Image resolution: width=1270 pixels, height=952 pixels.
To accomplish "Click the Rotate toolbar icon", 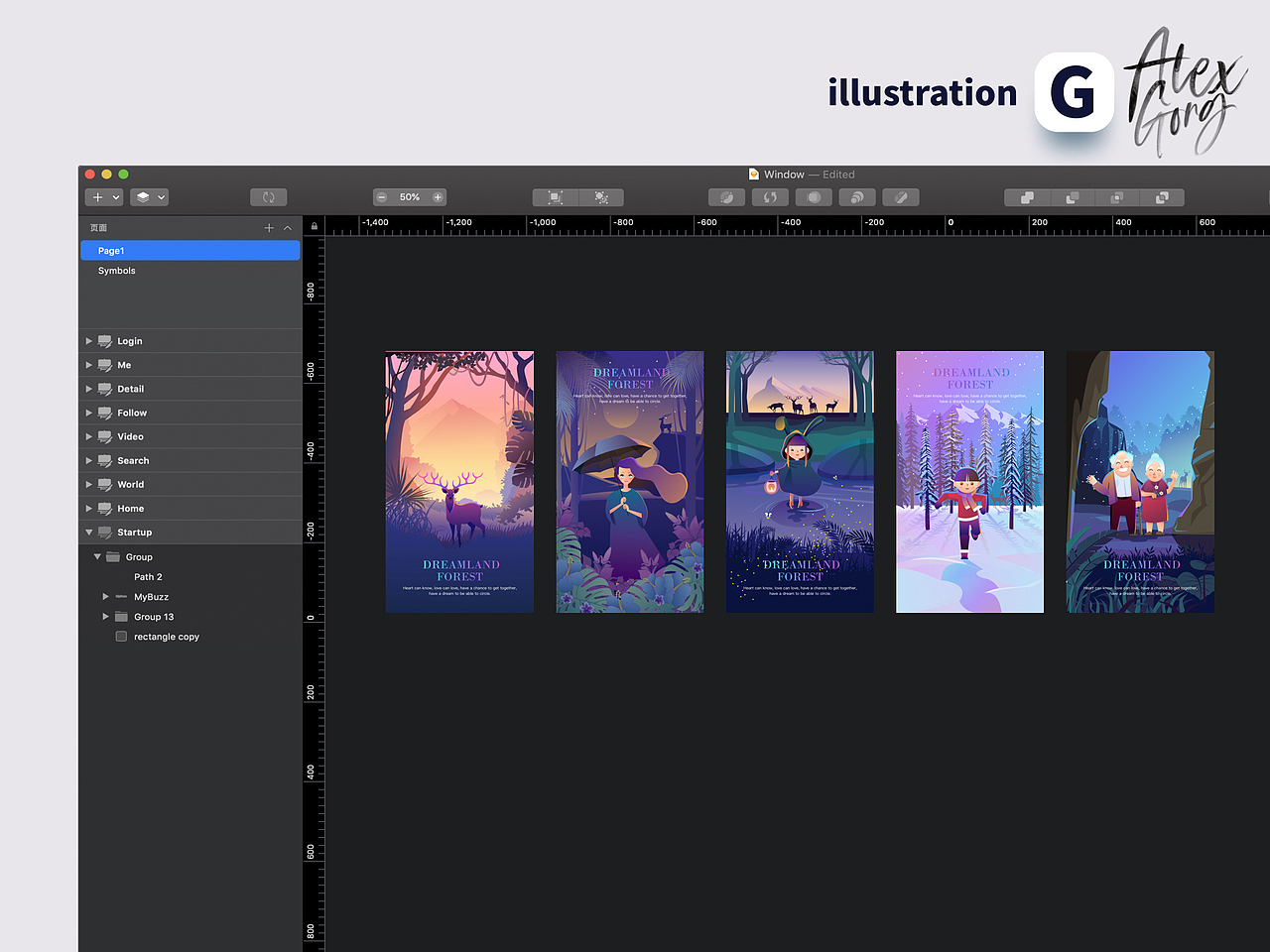I will [x=770, y=197].
